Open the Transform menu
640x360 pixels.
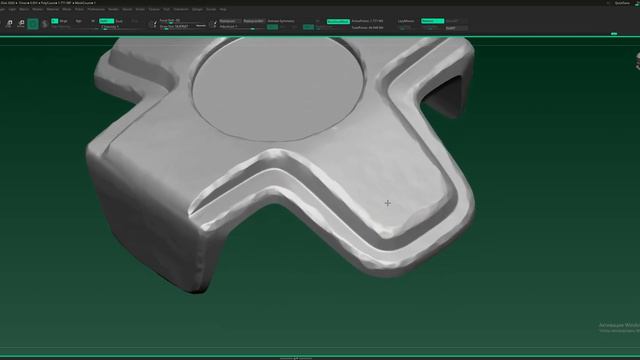click(181, 9)
